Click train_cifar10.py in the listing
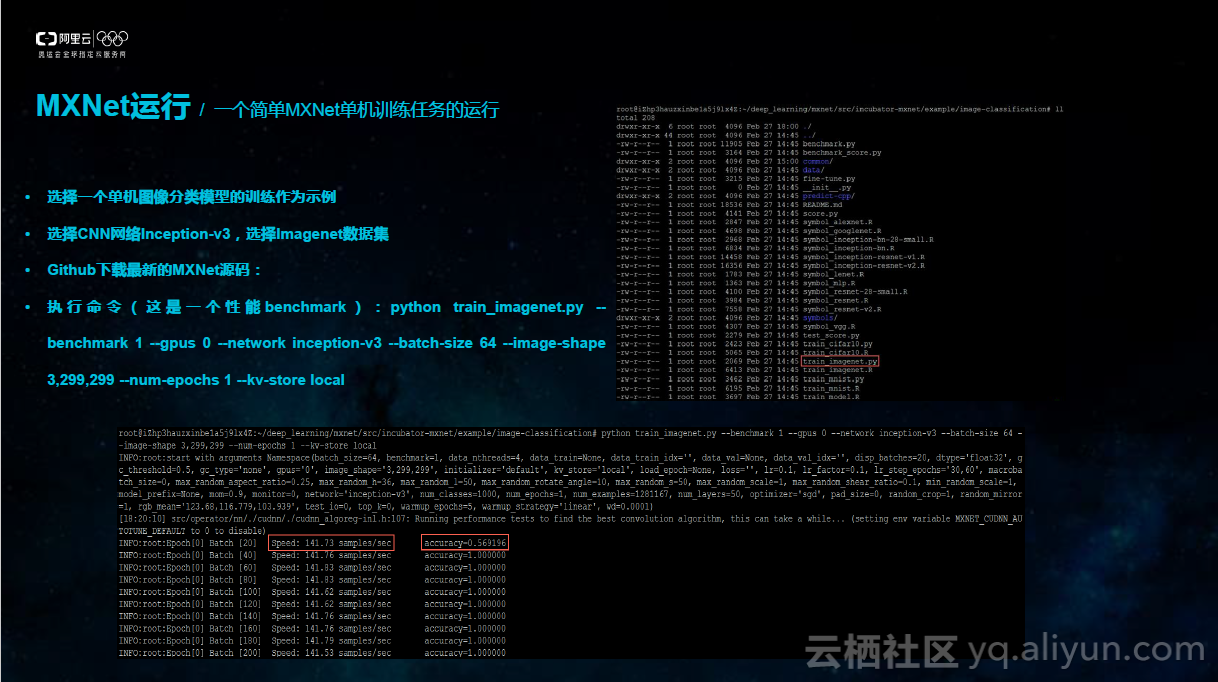 [x=838, y=344]
